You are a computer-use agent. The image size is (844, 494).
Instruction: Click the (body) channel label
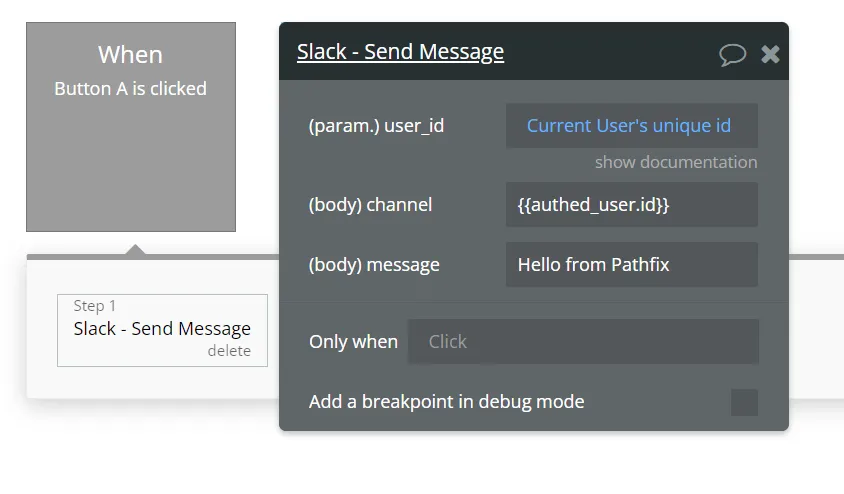(370, 204)
